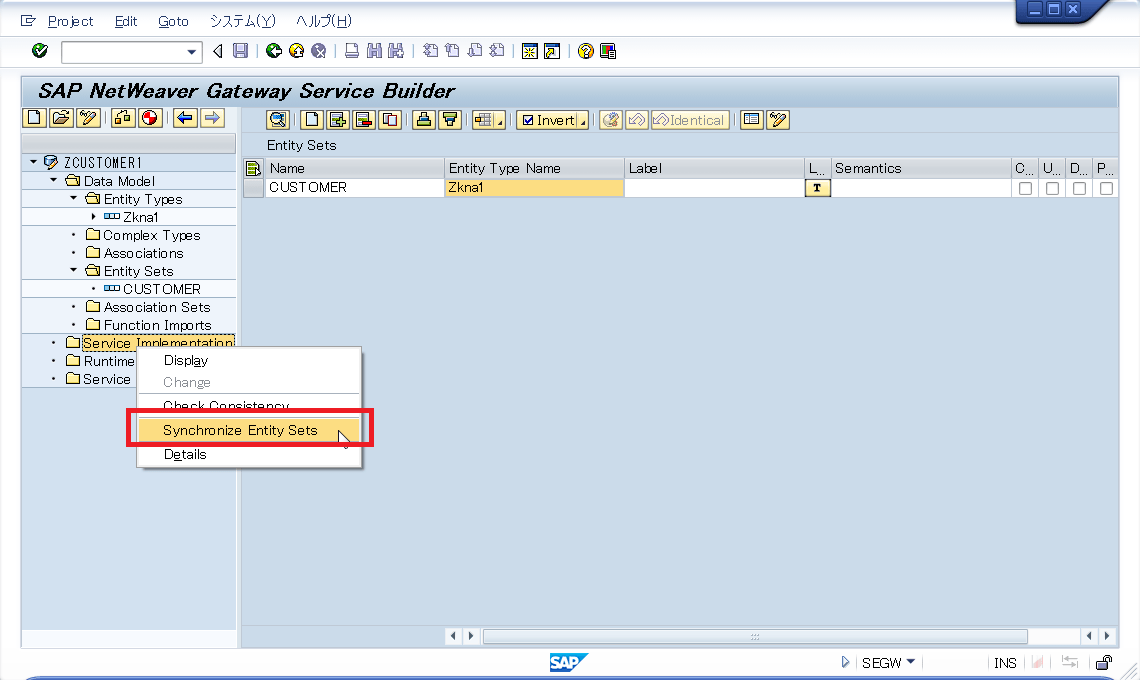Toggle the Invert checkbox button
1140x680 pixels.
548,120
